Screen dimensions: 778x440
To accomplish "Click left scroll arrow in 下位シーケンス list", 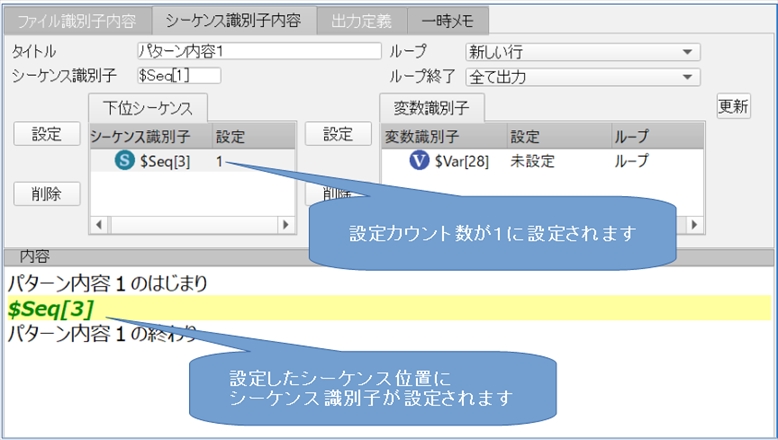I will pos(98,225).
